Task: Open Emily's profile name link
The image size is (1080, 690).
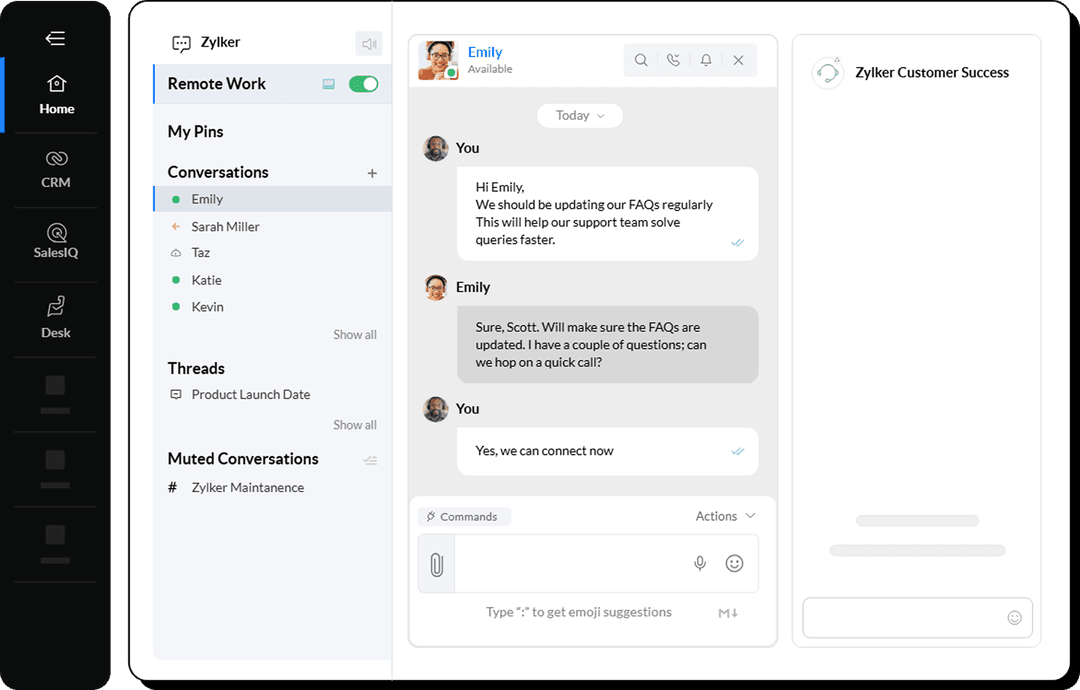Action: coord(485,52)
